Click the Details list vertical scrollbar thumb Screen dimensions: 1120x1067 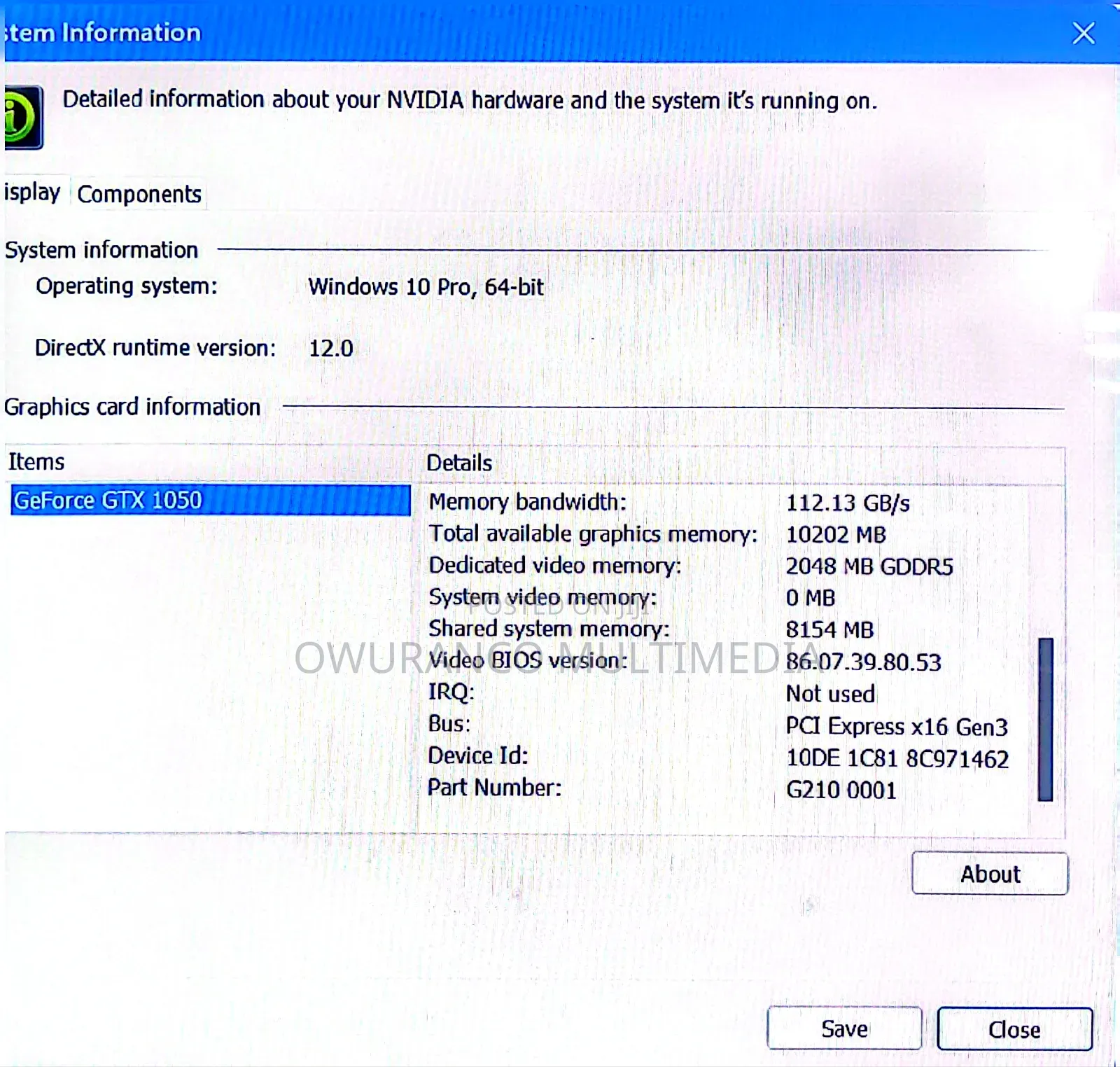coord(1046,719)
